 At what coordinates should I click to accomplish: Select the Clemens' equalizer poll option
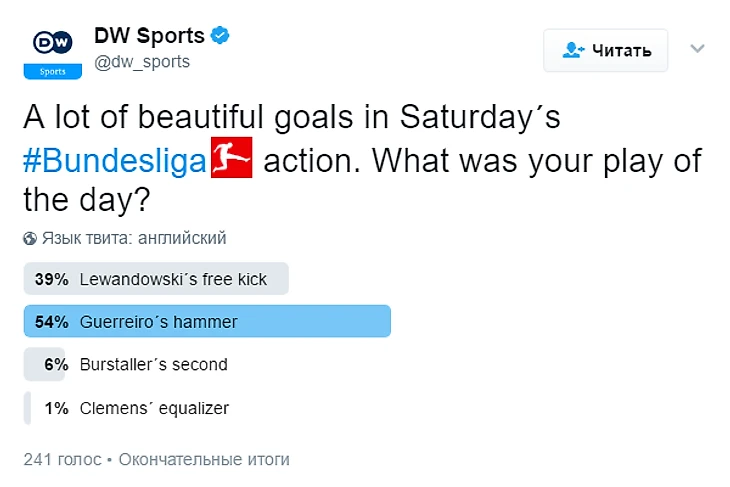point(154,407)
